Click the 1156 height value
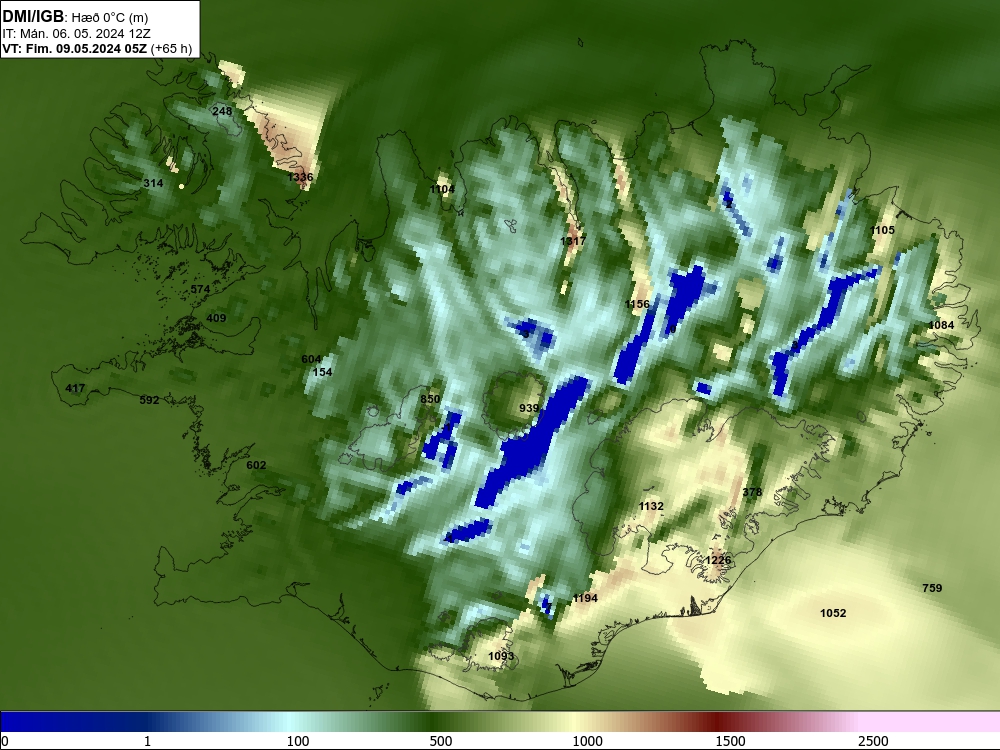Image resolution: width=1000 pixels, height=750 pixels. pyautogui.click(x=637, y=304)
